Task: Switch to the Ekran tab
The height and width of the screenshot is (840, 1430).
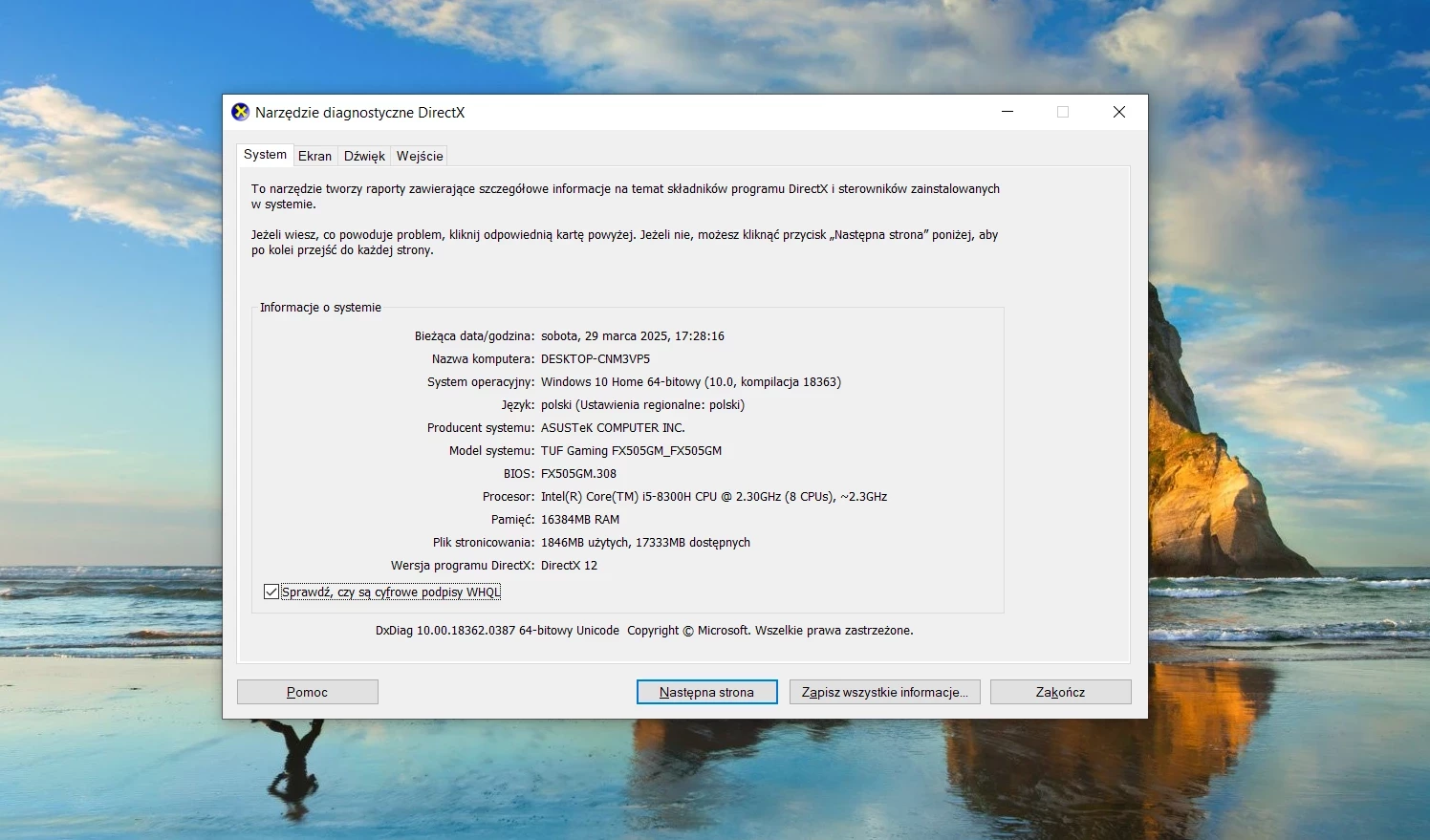Action: coord(314,156)
